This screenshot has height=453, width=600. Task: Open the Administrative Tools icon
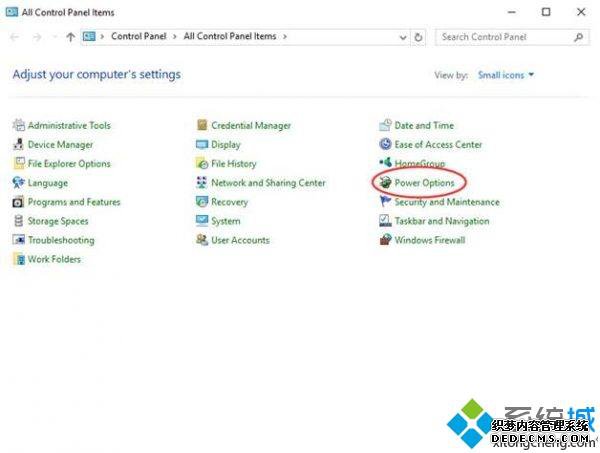click(18, 125)
